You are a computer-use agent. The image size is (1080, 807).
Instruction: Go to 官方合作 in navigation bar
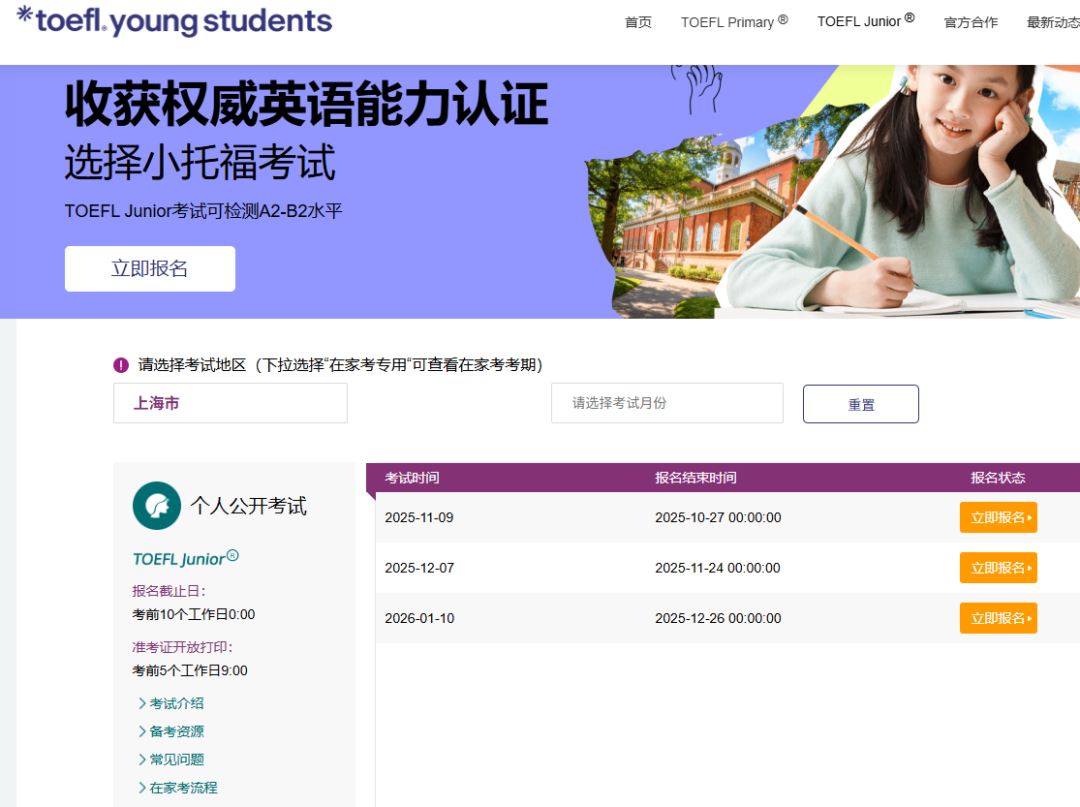point(970,22)
